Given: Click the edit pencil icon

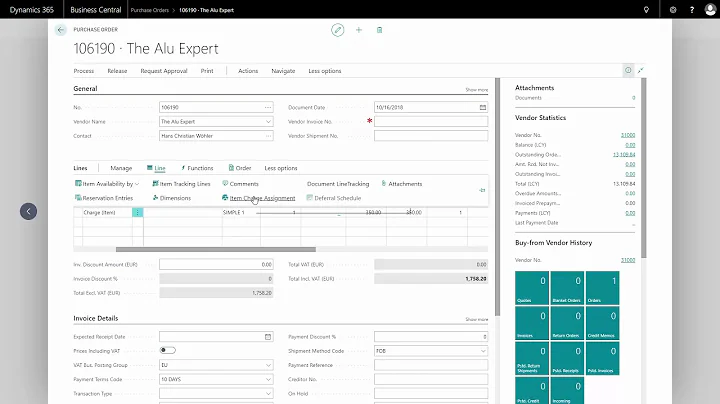Looking at the screenshot, I should pyautogui.click(x=338, y=30).
